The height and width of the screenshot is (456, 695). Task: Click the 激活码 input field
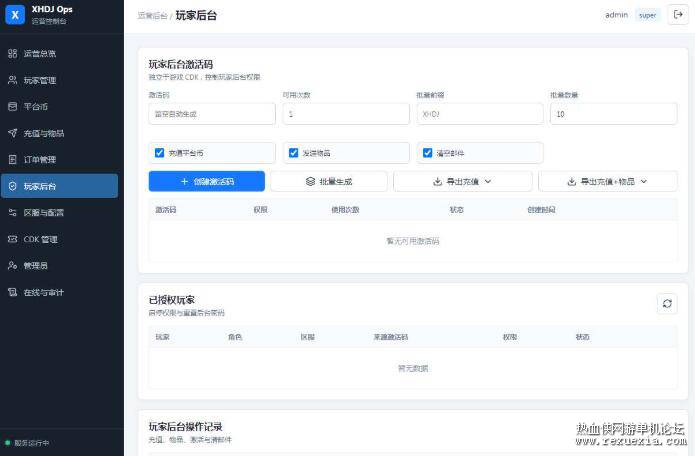212,114
